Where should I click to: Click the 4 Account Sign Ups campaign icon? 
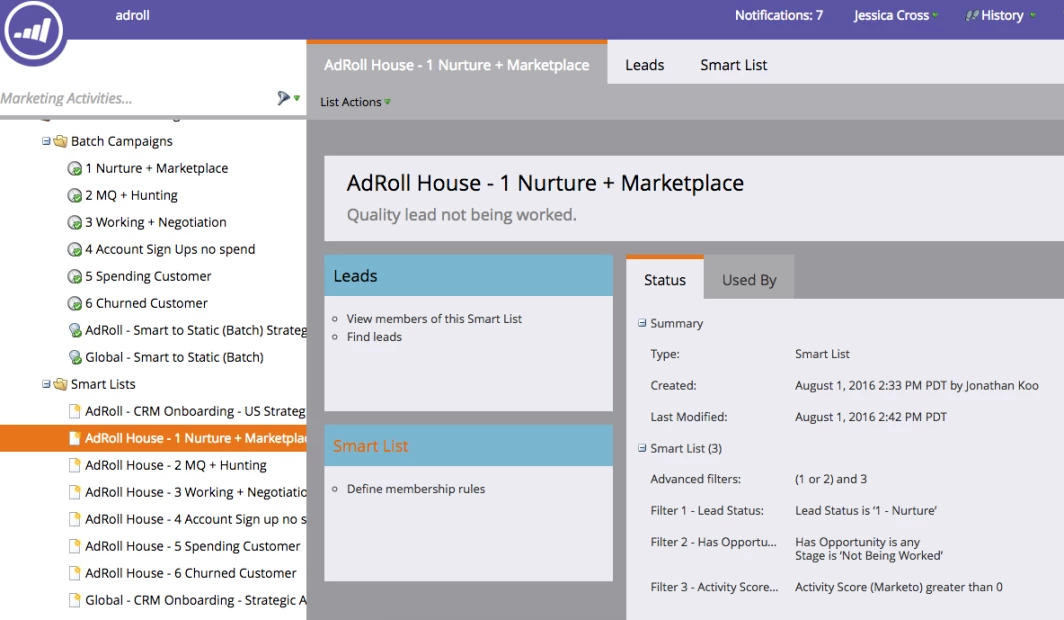pyautogui.click(x=75, y=250)
